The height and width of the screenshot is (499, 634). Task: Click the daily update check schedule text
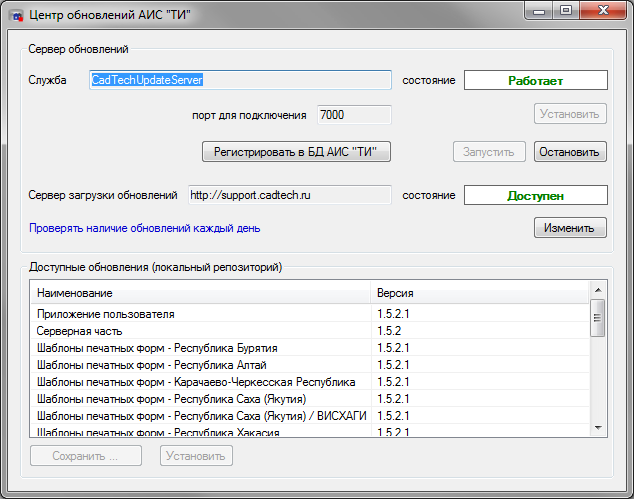pyautogui.click(x=145, y=228)
